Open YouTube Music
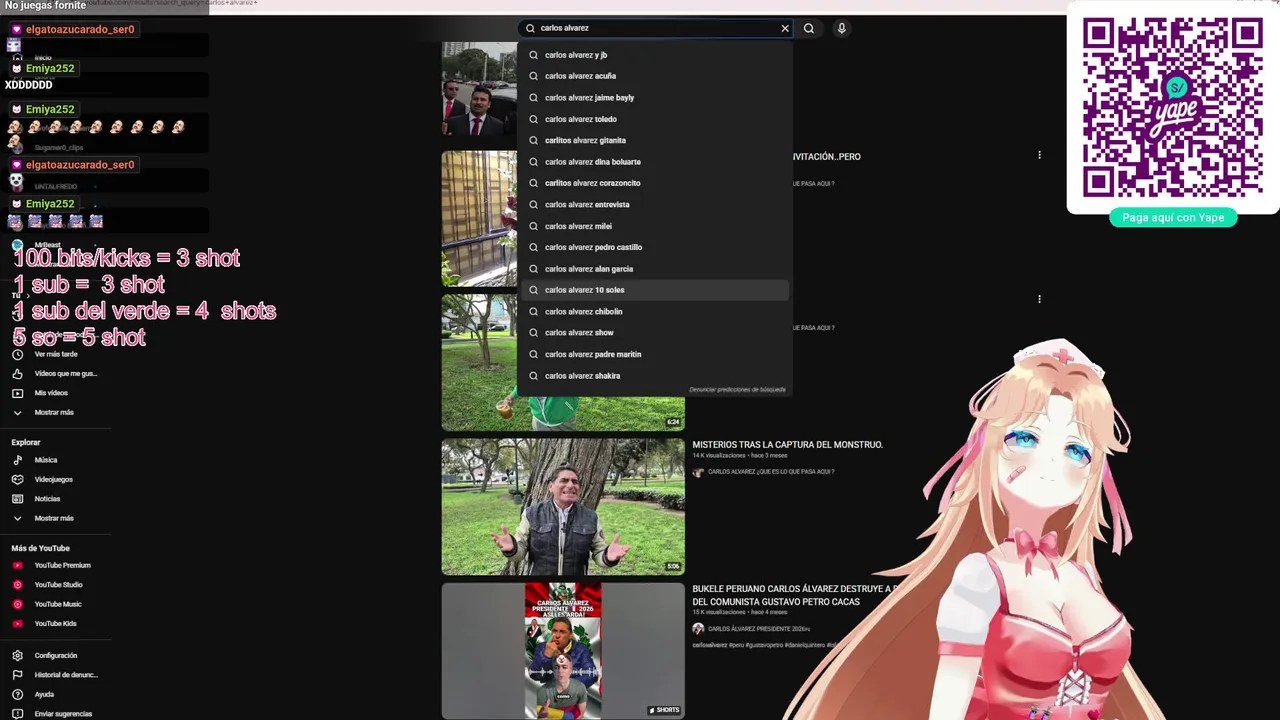The width and height of the screenshot is (1280, 720). (58, 605)
